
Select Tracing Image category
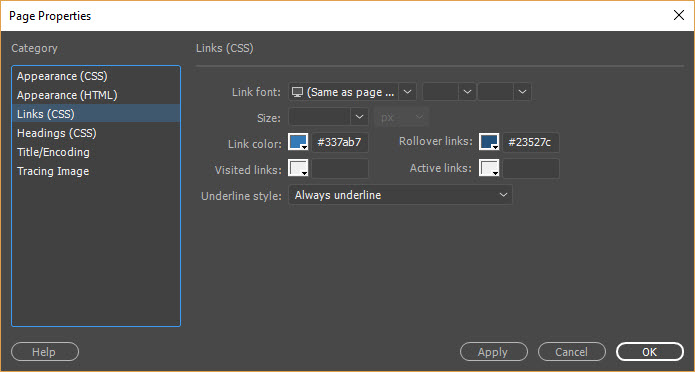coord(96,171)
